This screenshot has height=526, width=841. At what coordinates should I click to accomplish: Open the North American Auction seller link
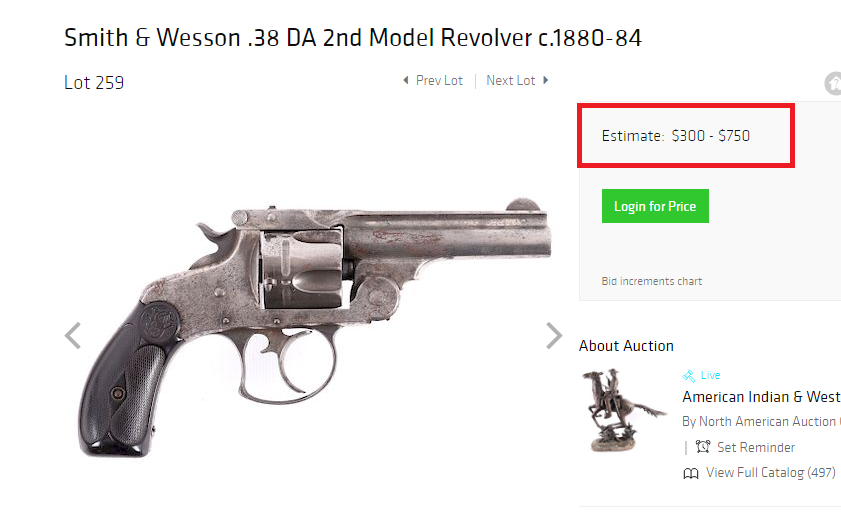[x=761, y=421]
